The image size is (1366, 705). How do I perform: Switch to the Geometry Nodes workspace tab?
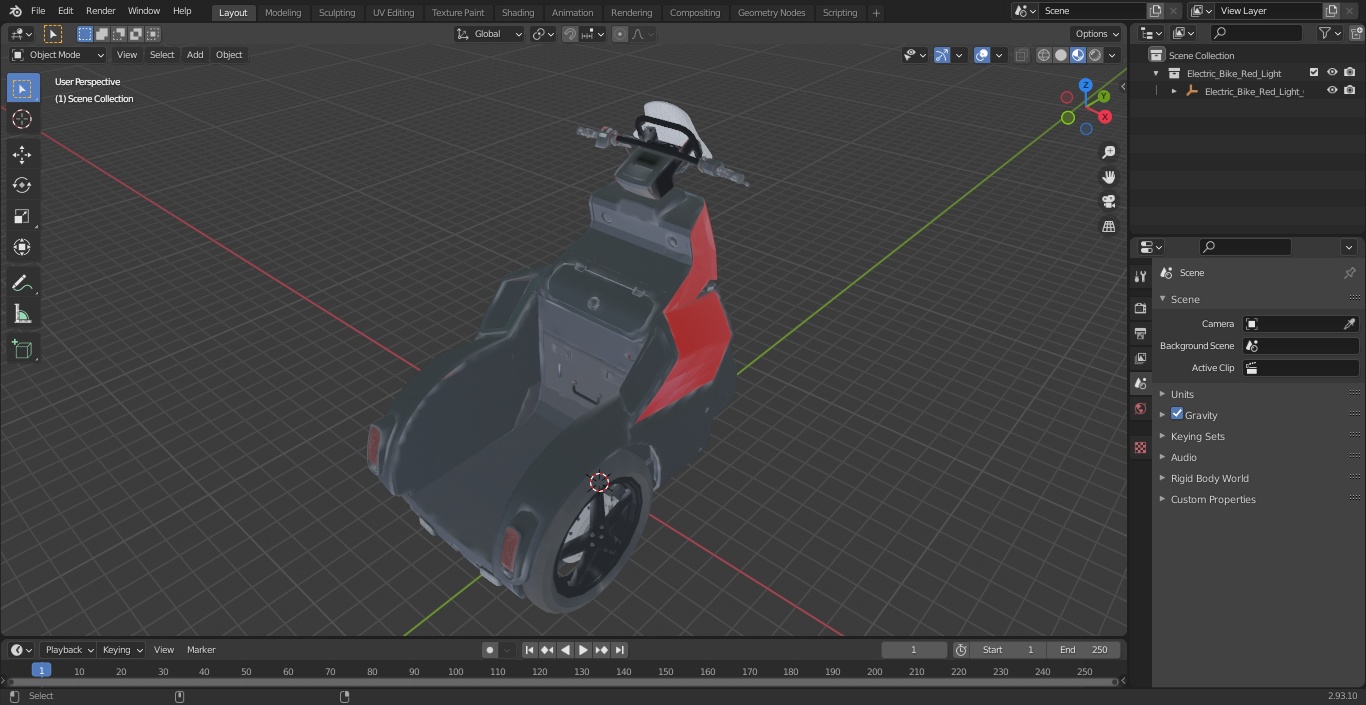(x=771, y=13)
